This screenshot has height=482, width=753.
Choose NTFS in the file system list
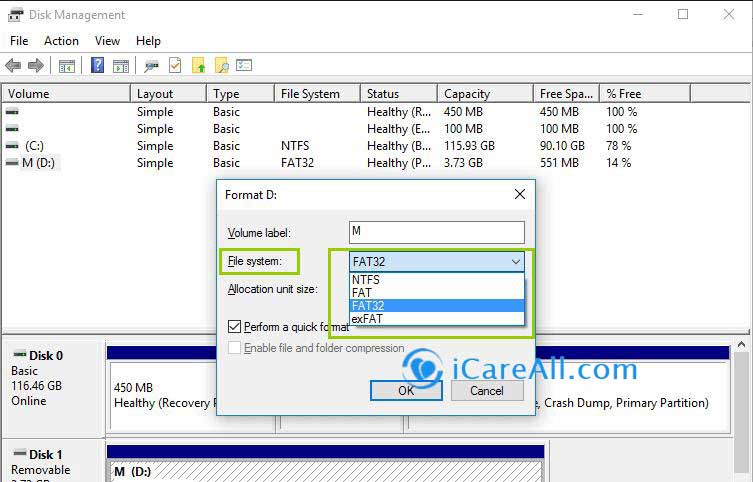tap(437, 279)
